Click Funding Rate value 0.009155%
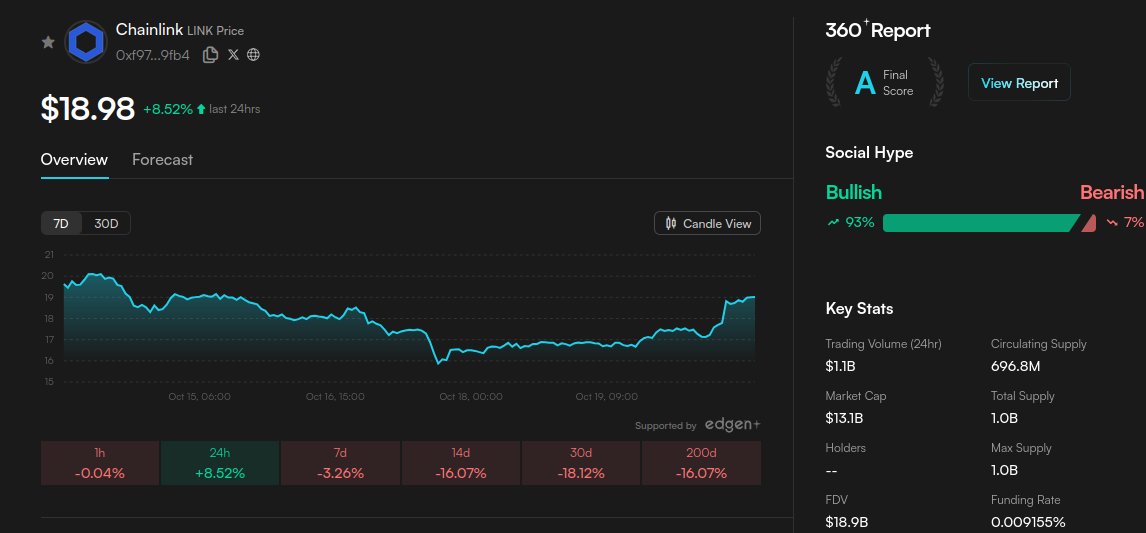The image size is (1146, 533). [1028, 522]
